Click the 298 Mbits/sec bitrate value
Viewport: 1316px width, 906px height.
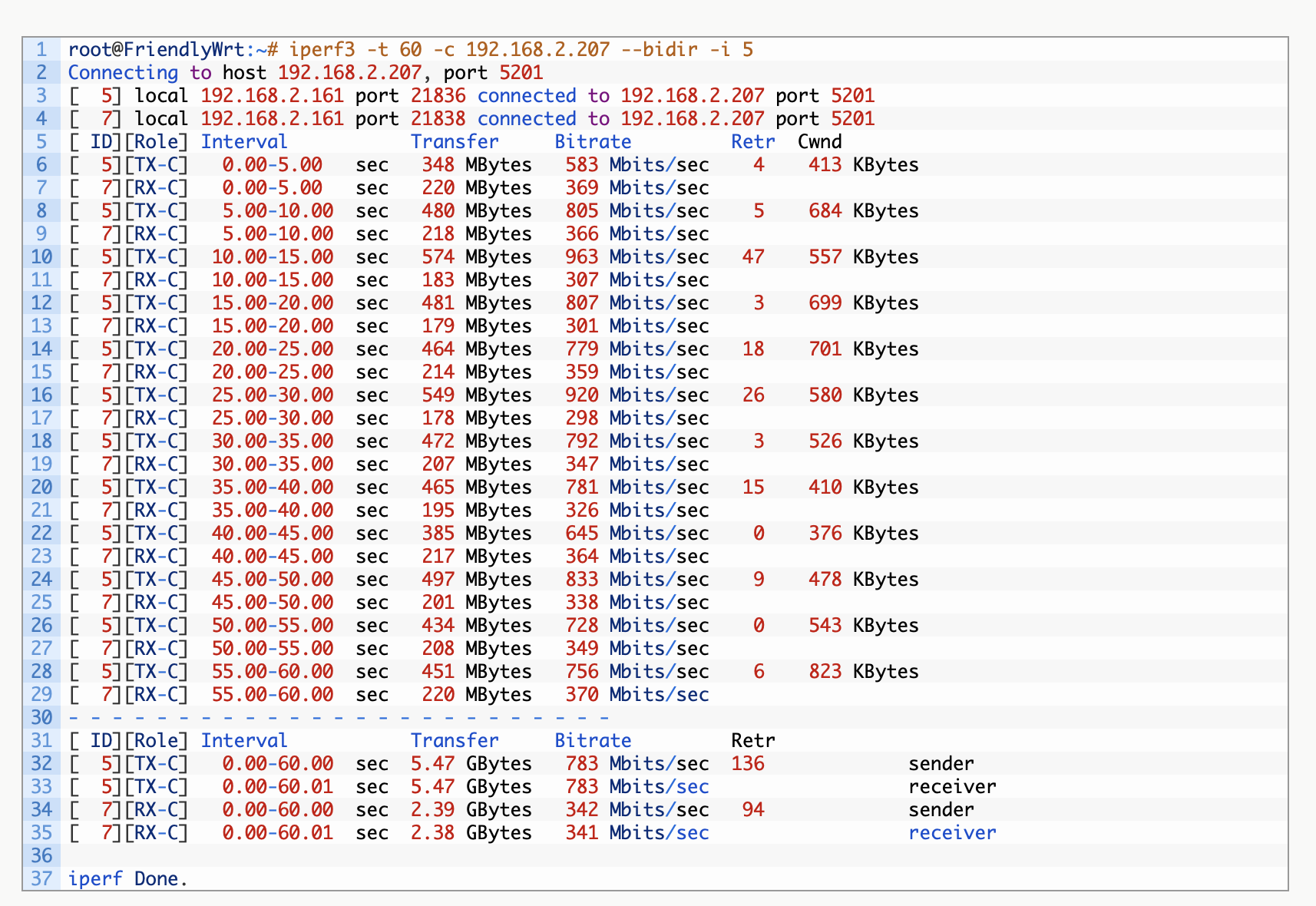coord(637,418)
